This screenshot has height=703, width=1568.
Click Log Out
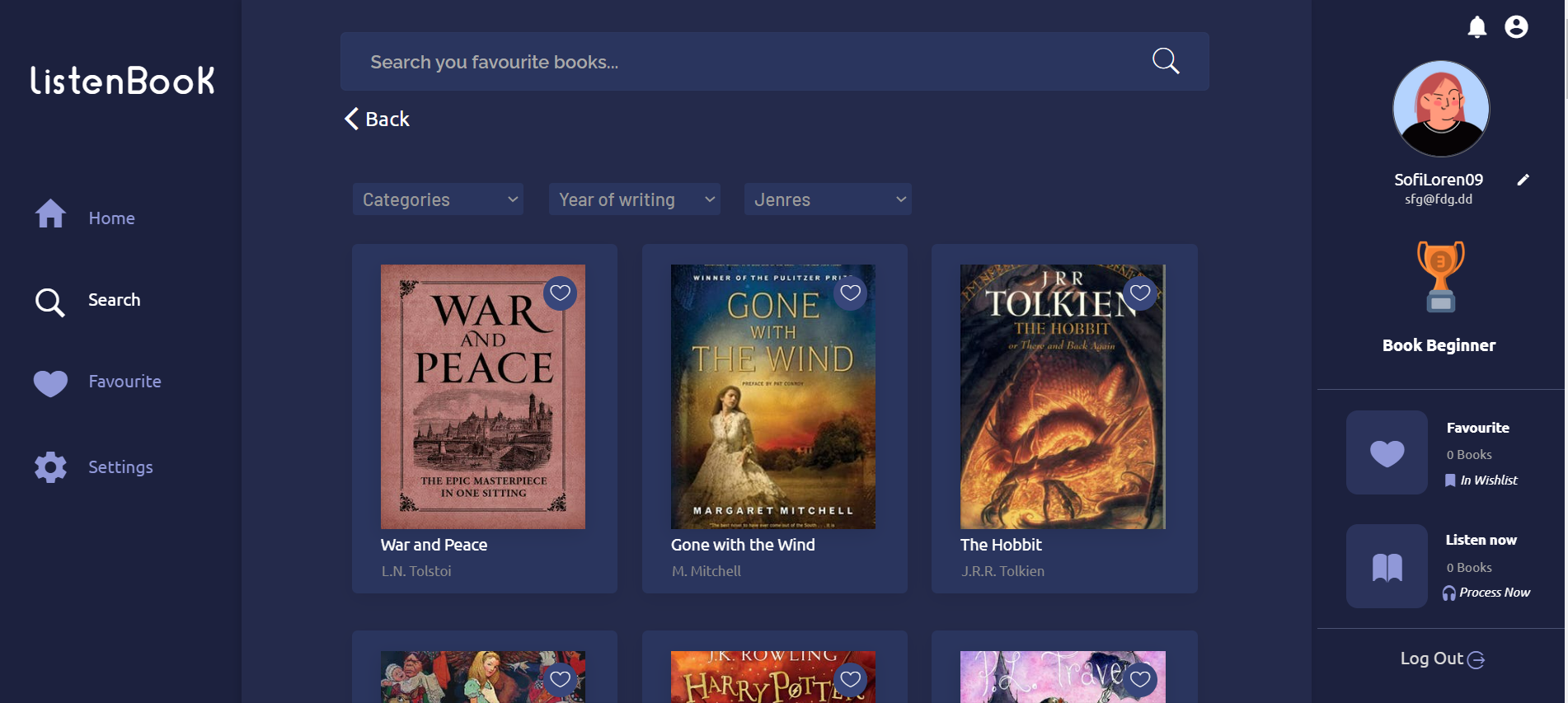1431,658
